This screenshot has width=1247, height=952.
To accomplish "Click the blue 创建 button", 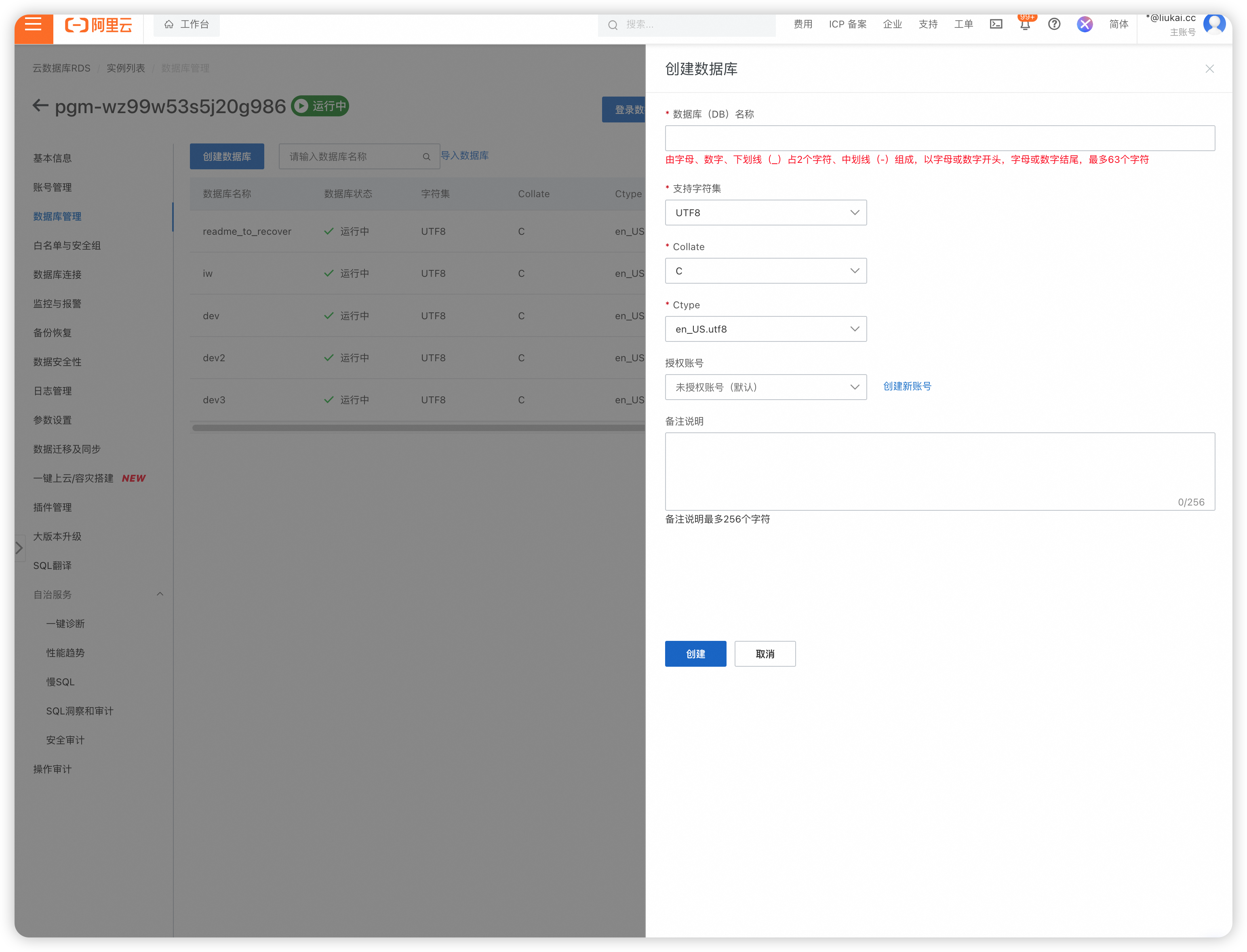I will pos(695,654).
